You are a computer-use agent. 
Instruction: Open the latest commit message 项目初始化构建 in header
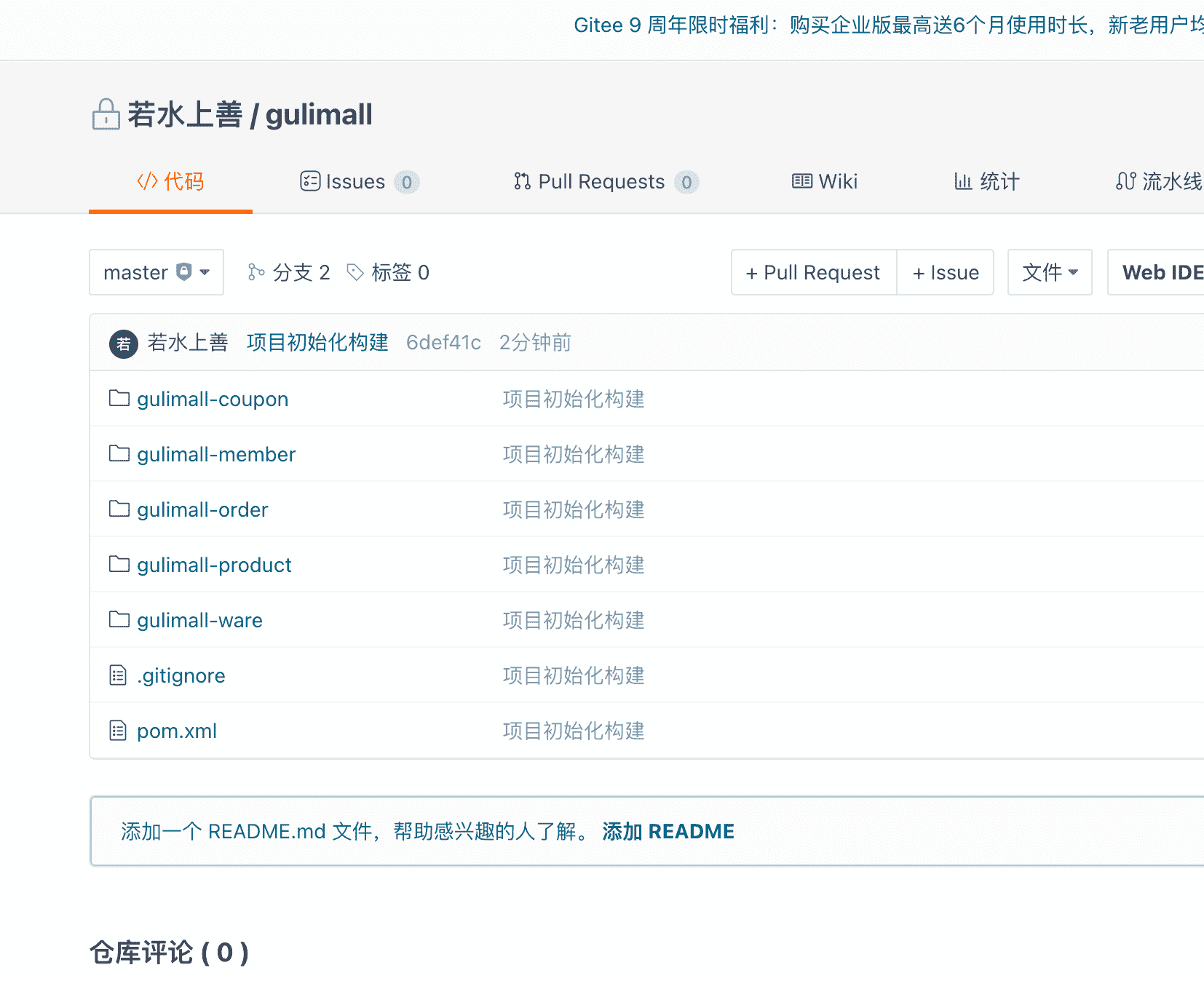pos(317,343)
